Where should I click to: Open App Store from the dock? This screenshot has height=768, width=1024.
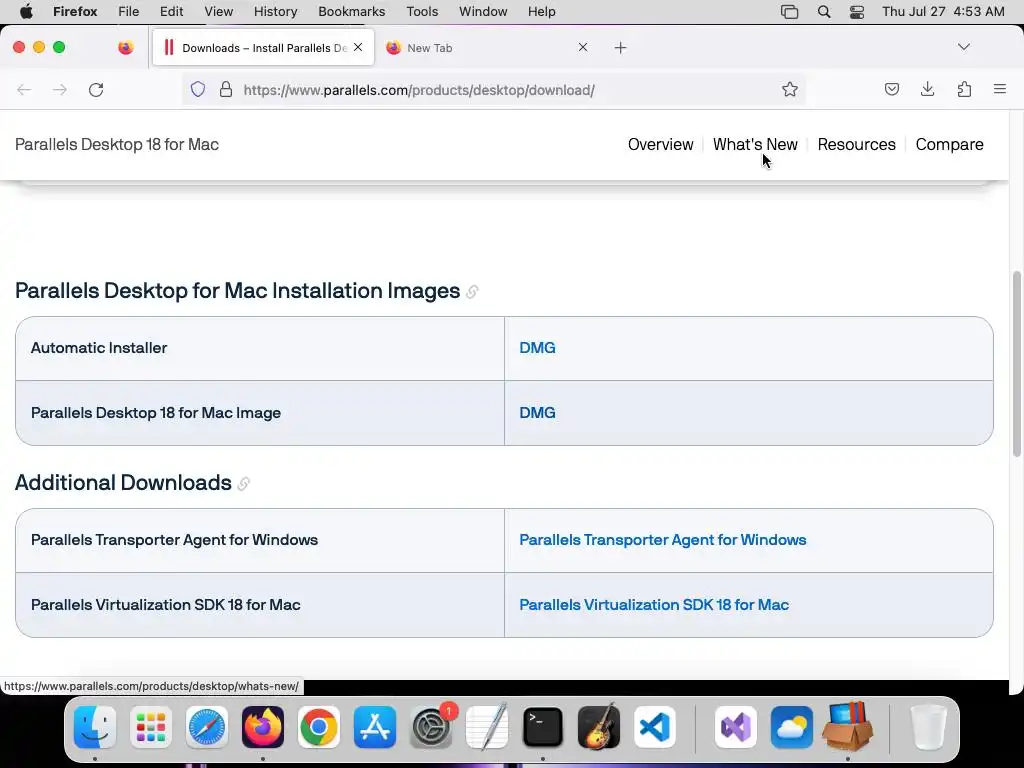click(375, 727)
